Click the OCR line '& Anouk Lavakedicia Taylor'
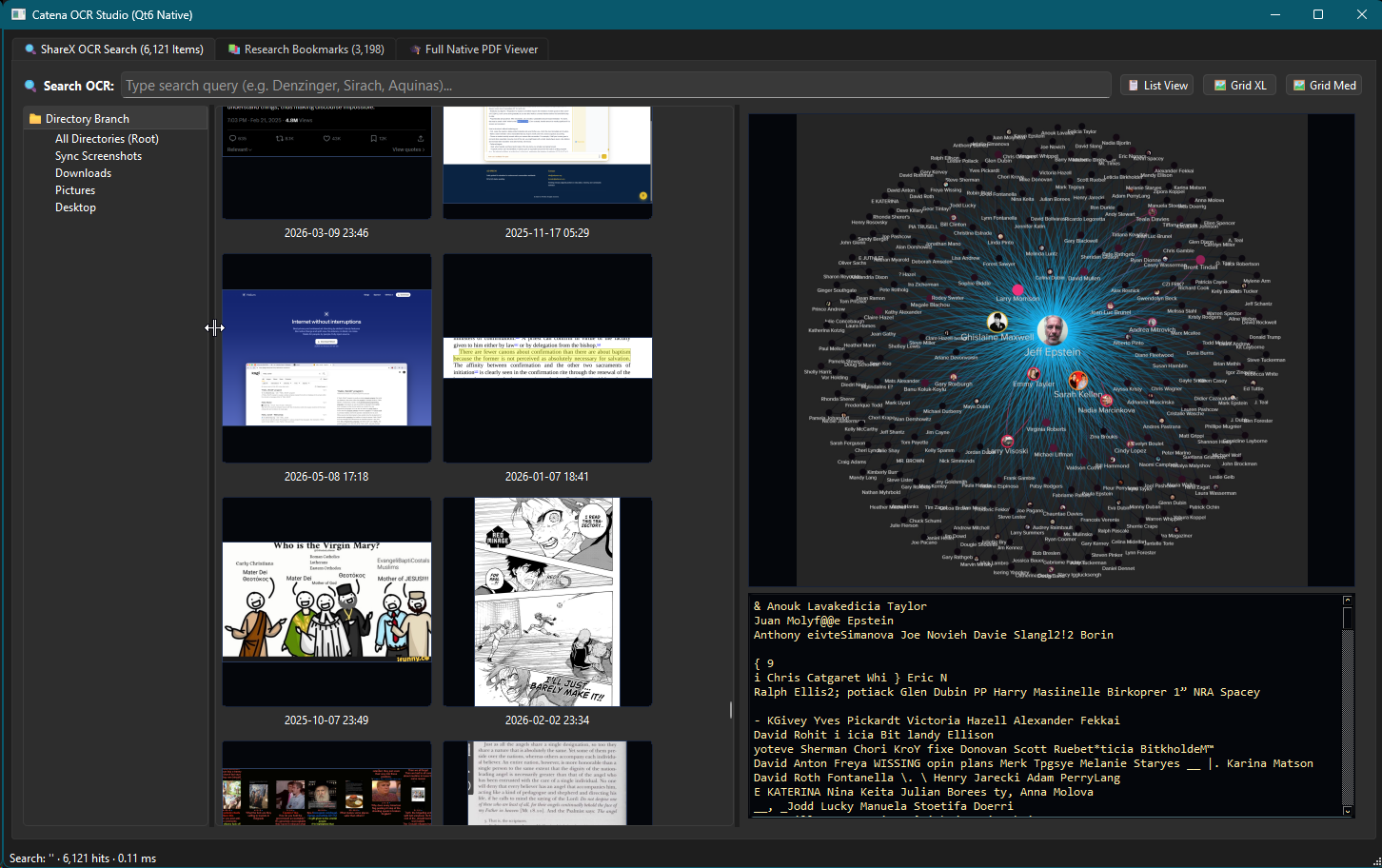Viewport: 1382px width, 868px height. coord(840,606)
